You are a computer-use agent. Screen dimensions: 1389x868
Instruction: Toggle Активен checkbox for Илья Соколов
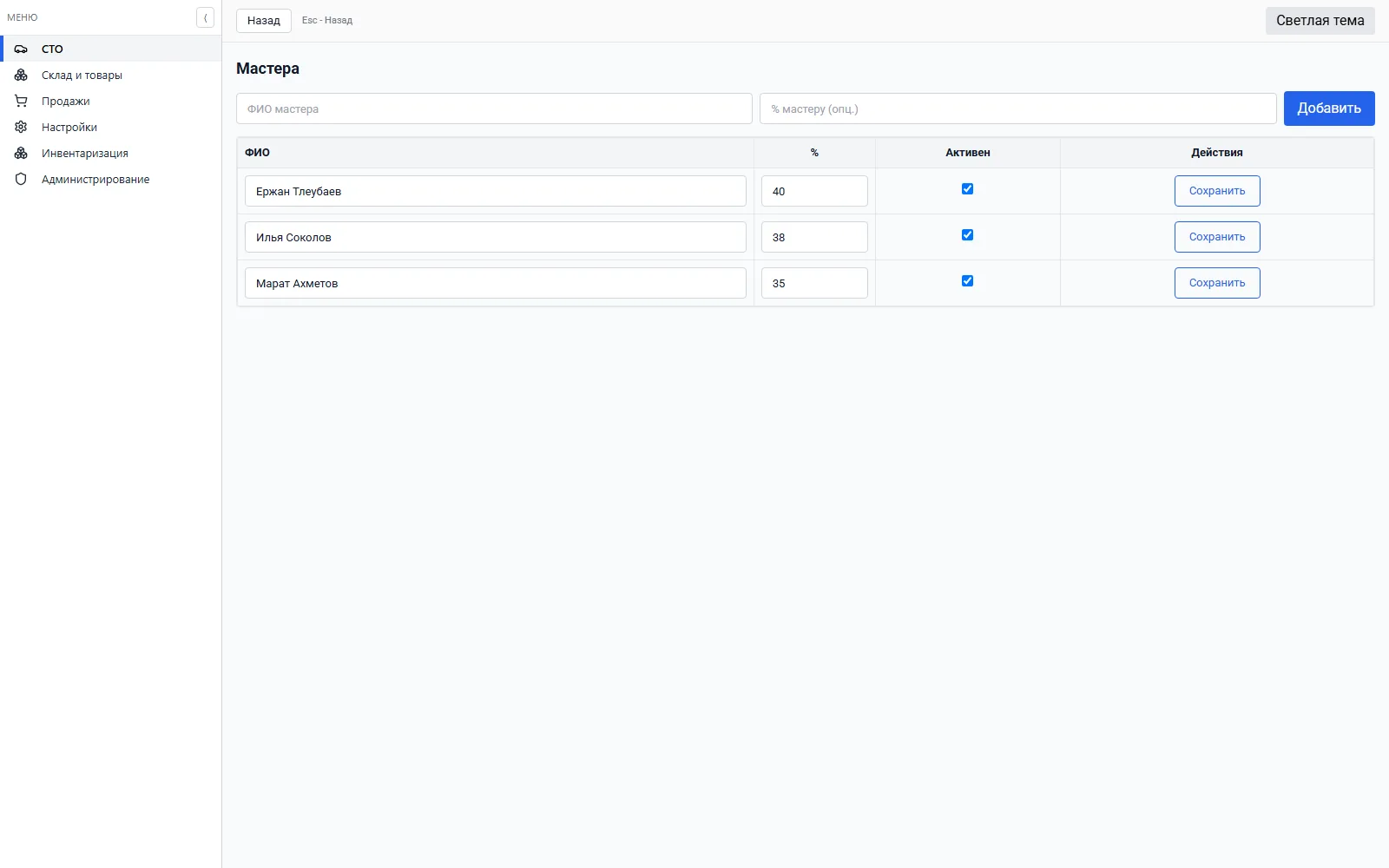(967, 234)
